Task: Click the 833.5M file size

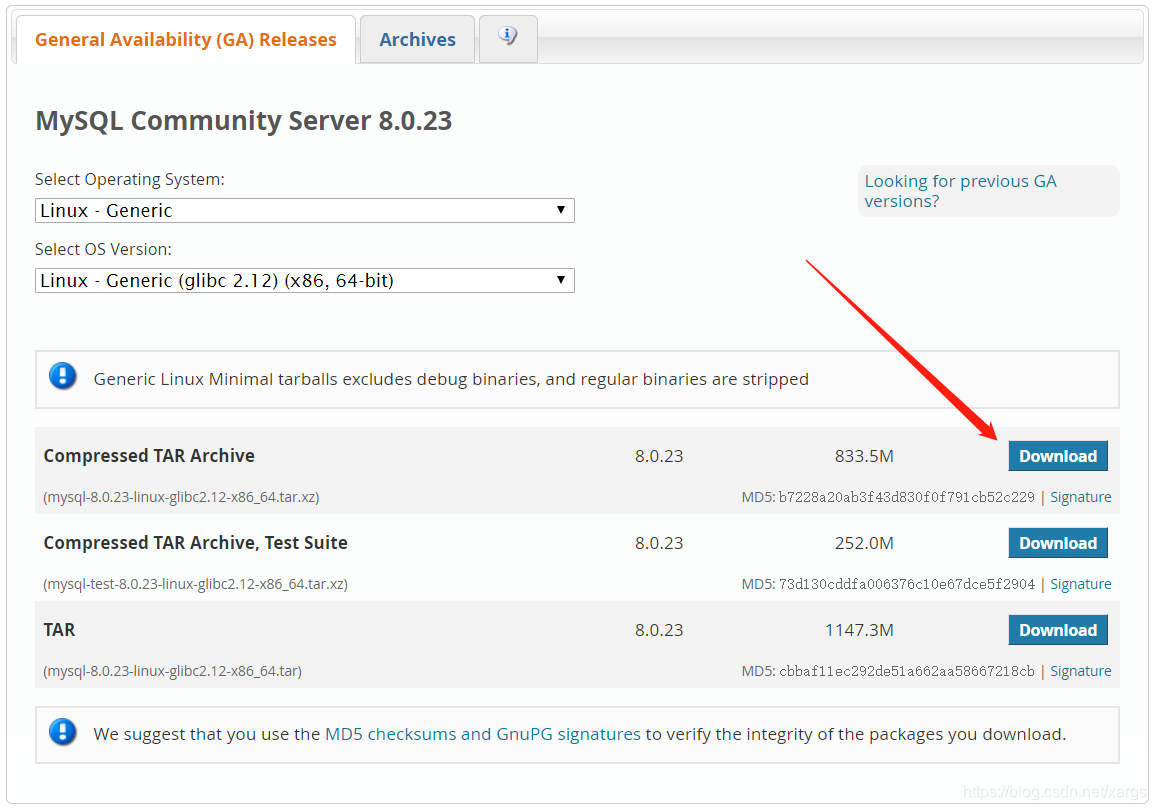Action: [864, 456]
